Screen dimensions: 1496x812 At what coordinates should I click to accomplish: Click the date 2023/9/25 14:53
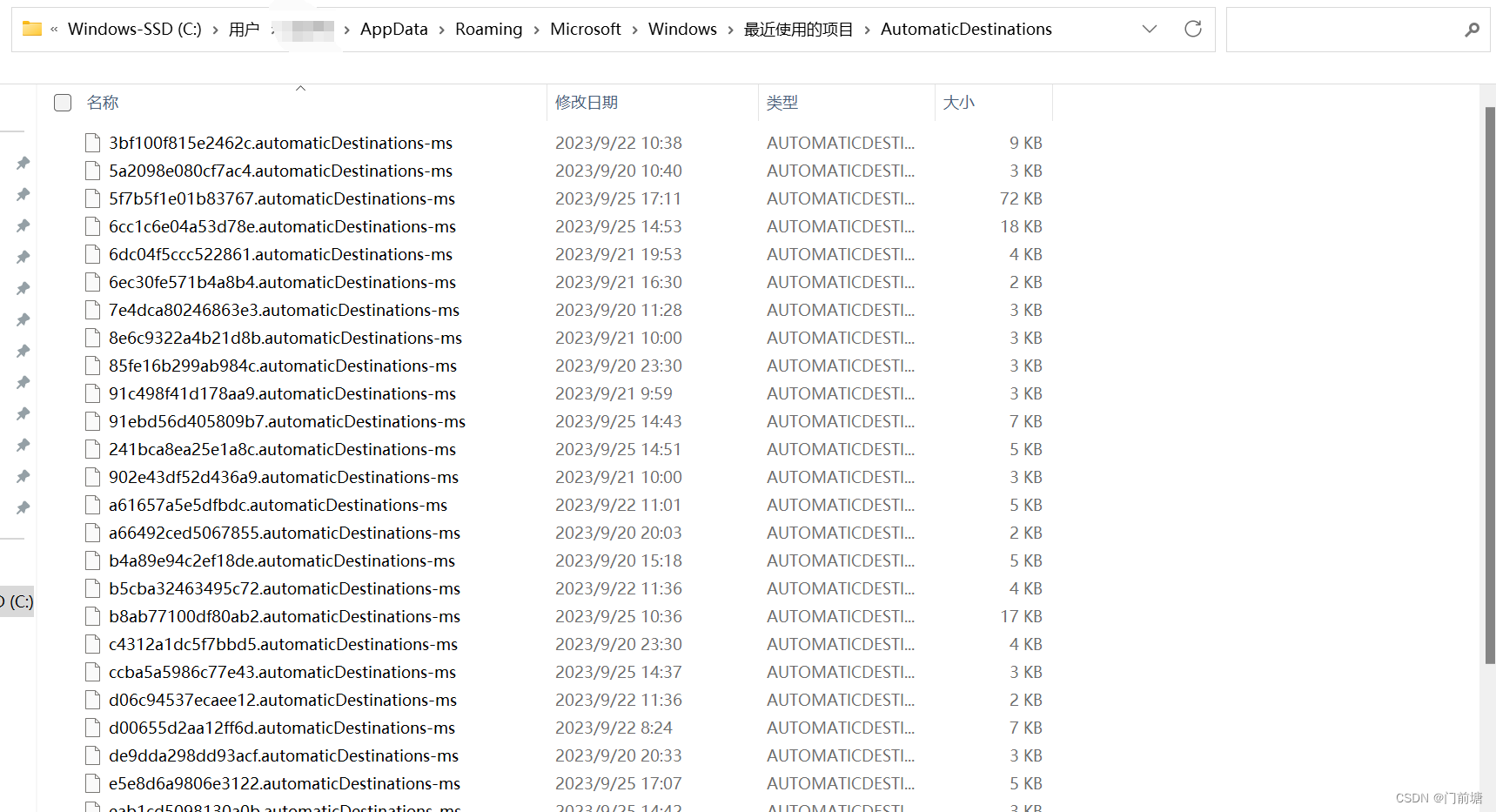pos(619,226)
